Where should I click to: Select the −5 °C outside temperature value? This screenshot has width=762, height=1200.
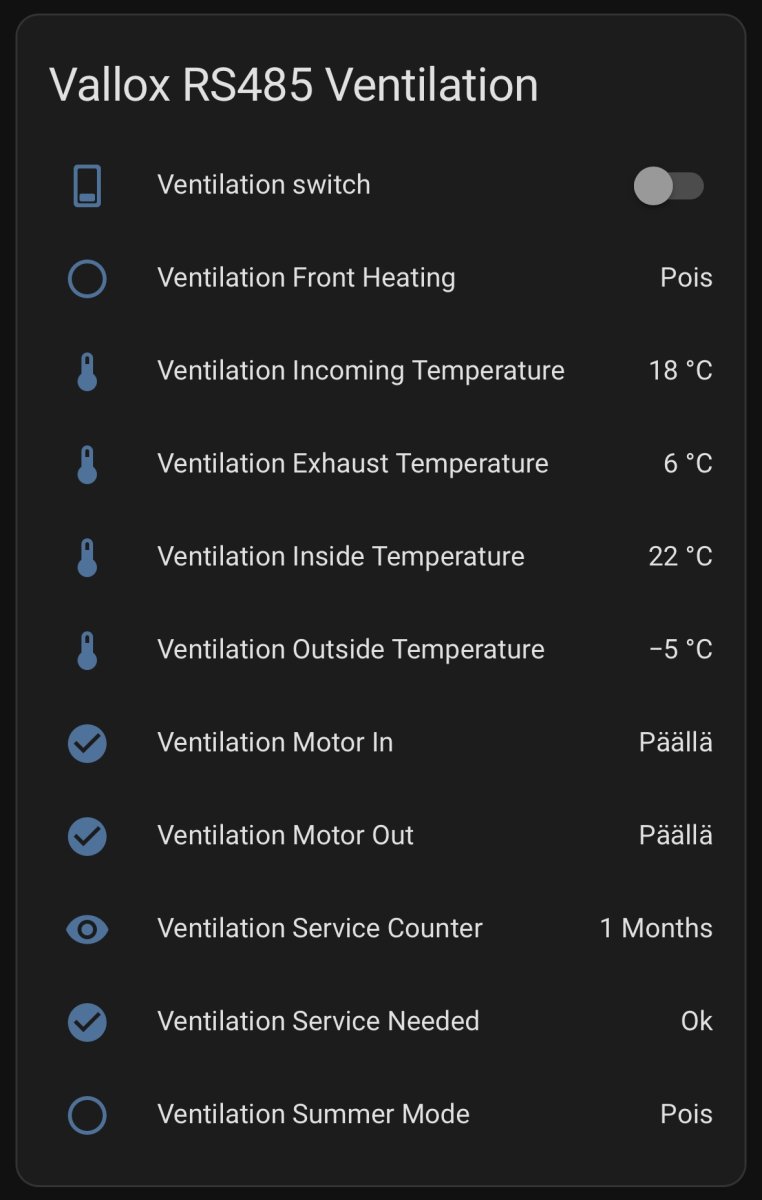(x=680, y=650)
